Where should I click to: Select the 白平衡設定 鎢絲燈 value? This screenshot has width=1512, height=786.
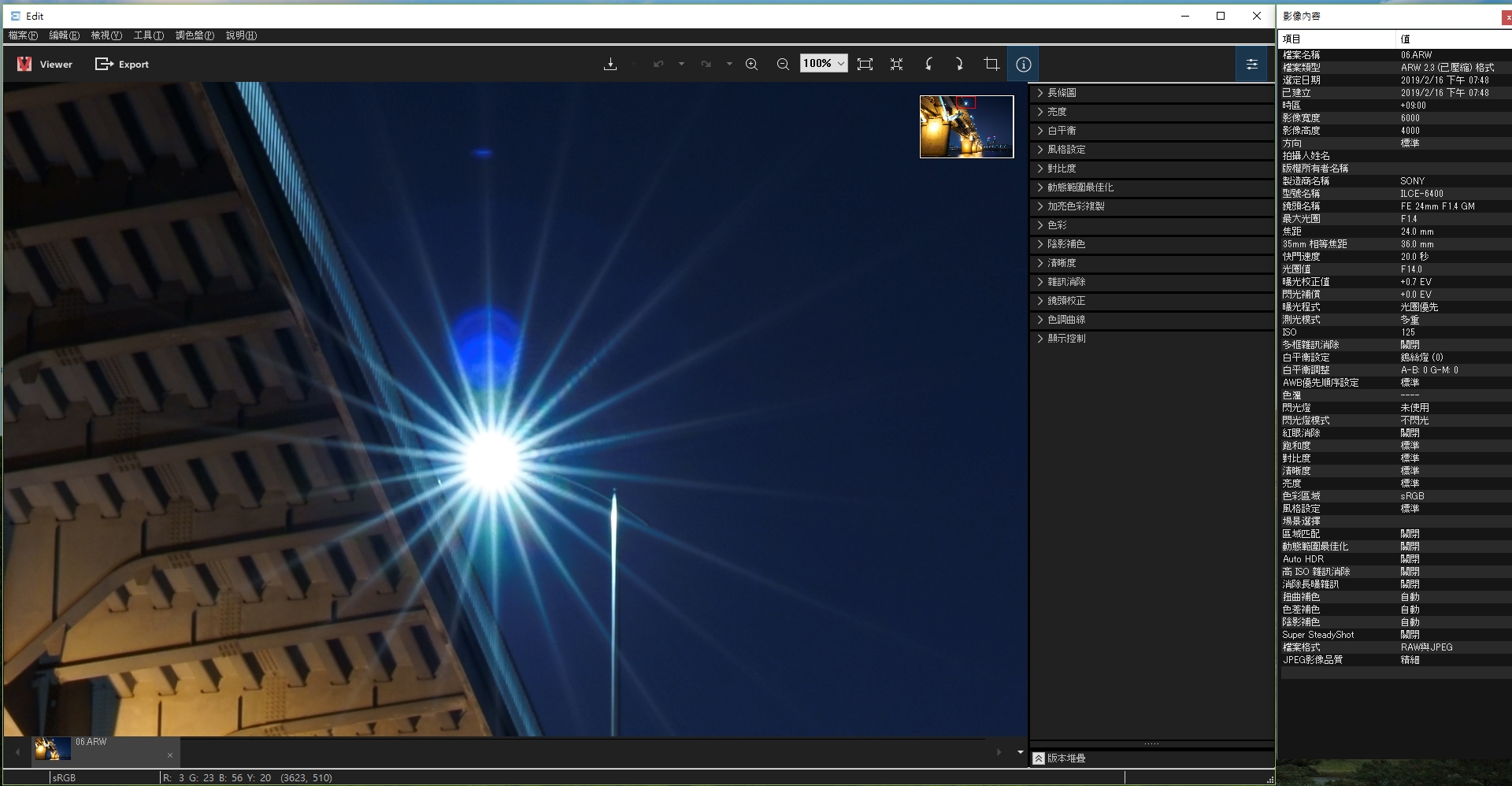coord(1421,358)
